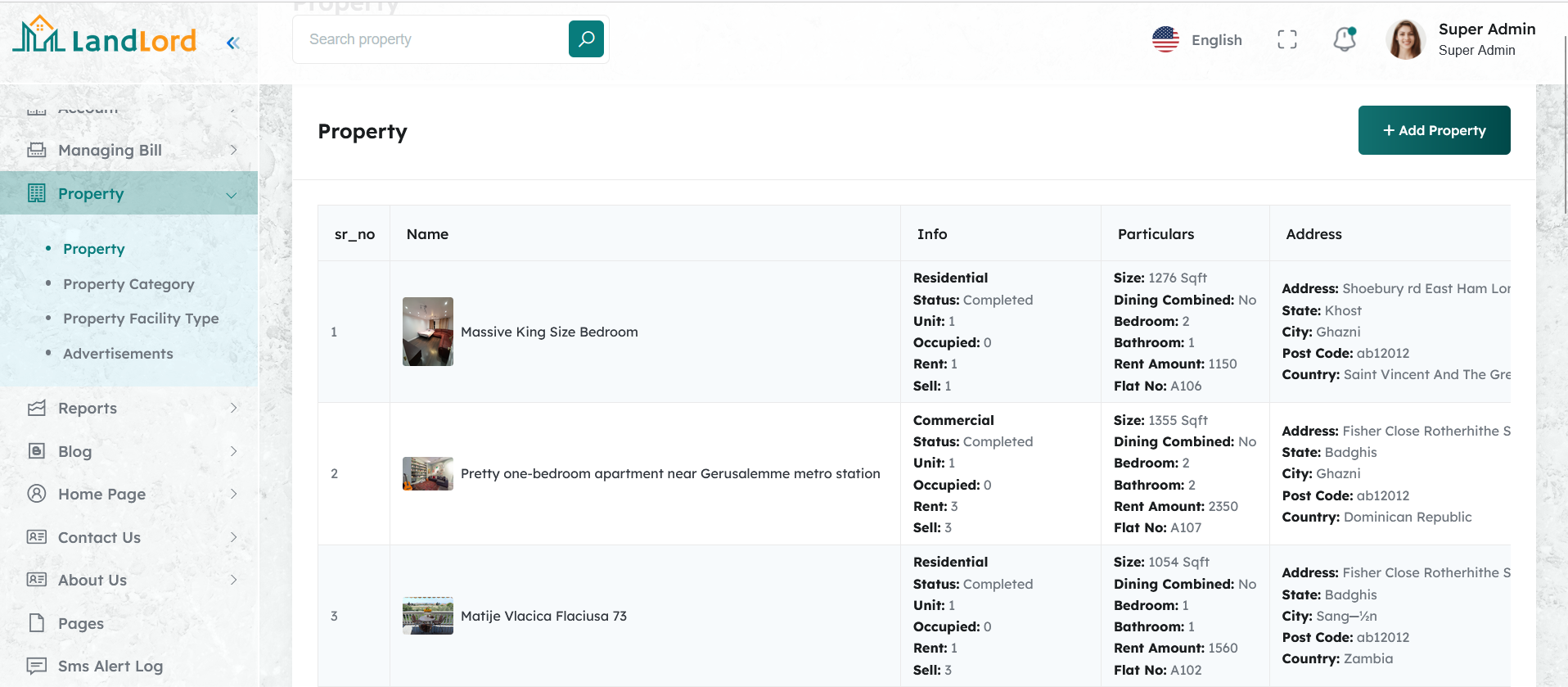
Task: Open Property Category submenu item
Action: 128,284
